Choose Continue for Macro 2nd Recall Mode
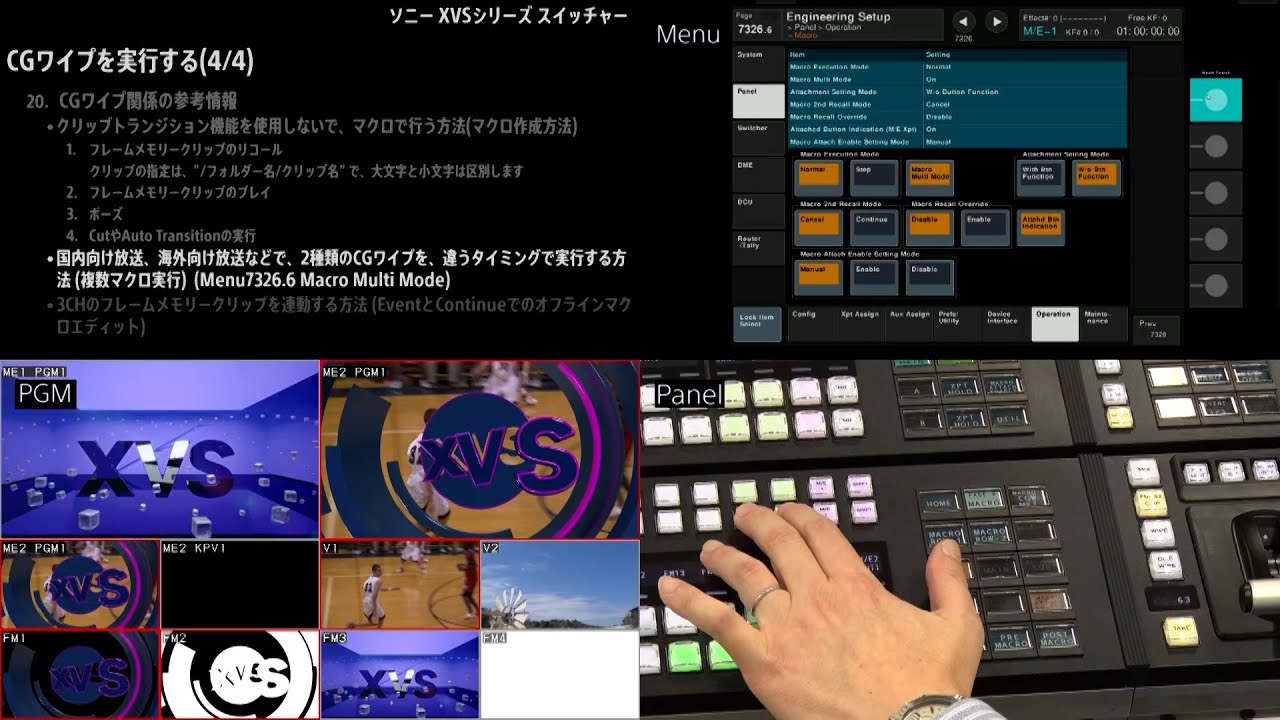This screenshot has height=720, width=1280. [x=873, y=227]
